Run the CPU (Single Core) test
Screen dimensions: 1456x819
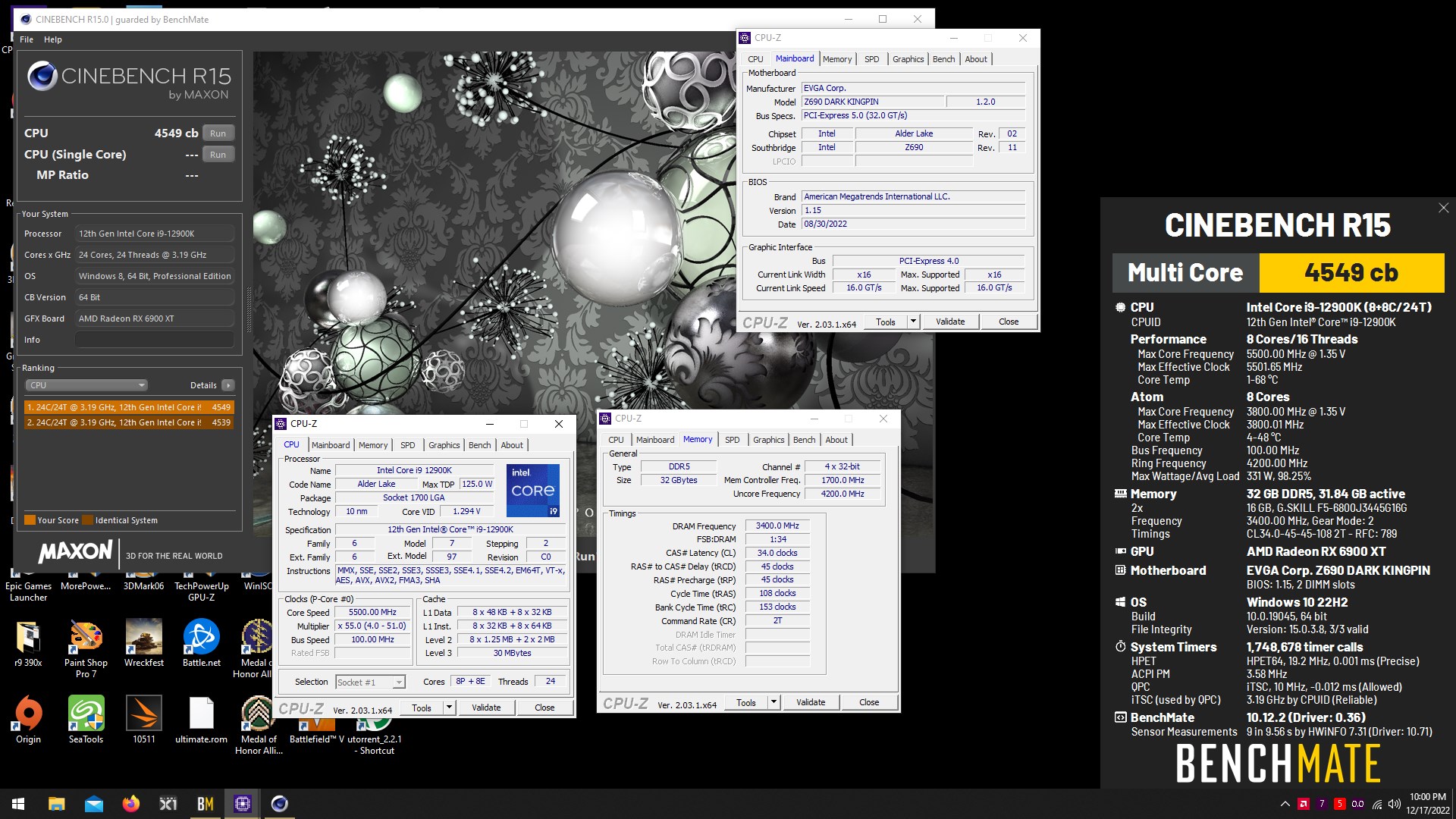[218, 155]
